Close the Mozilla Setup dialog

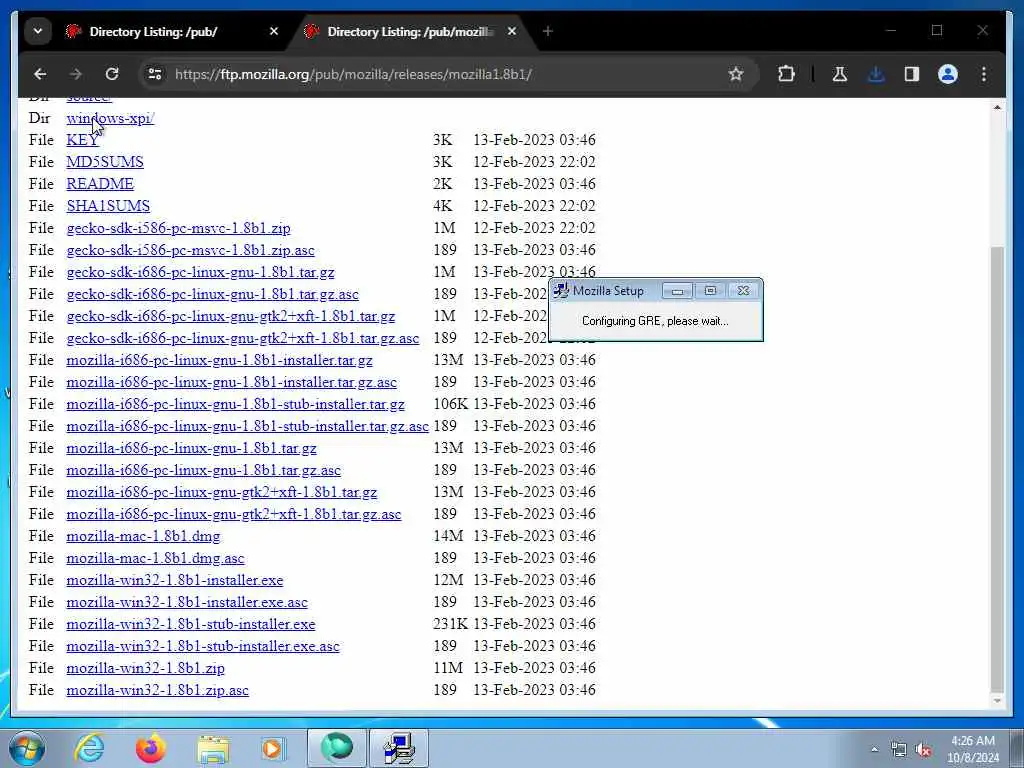(x=743, y=291)
